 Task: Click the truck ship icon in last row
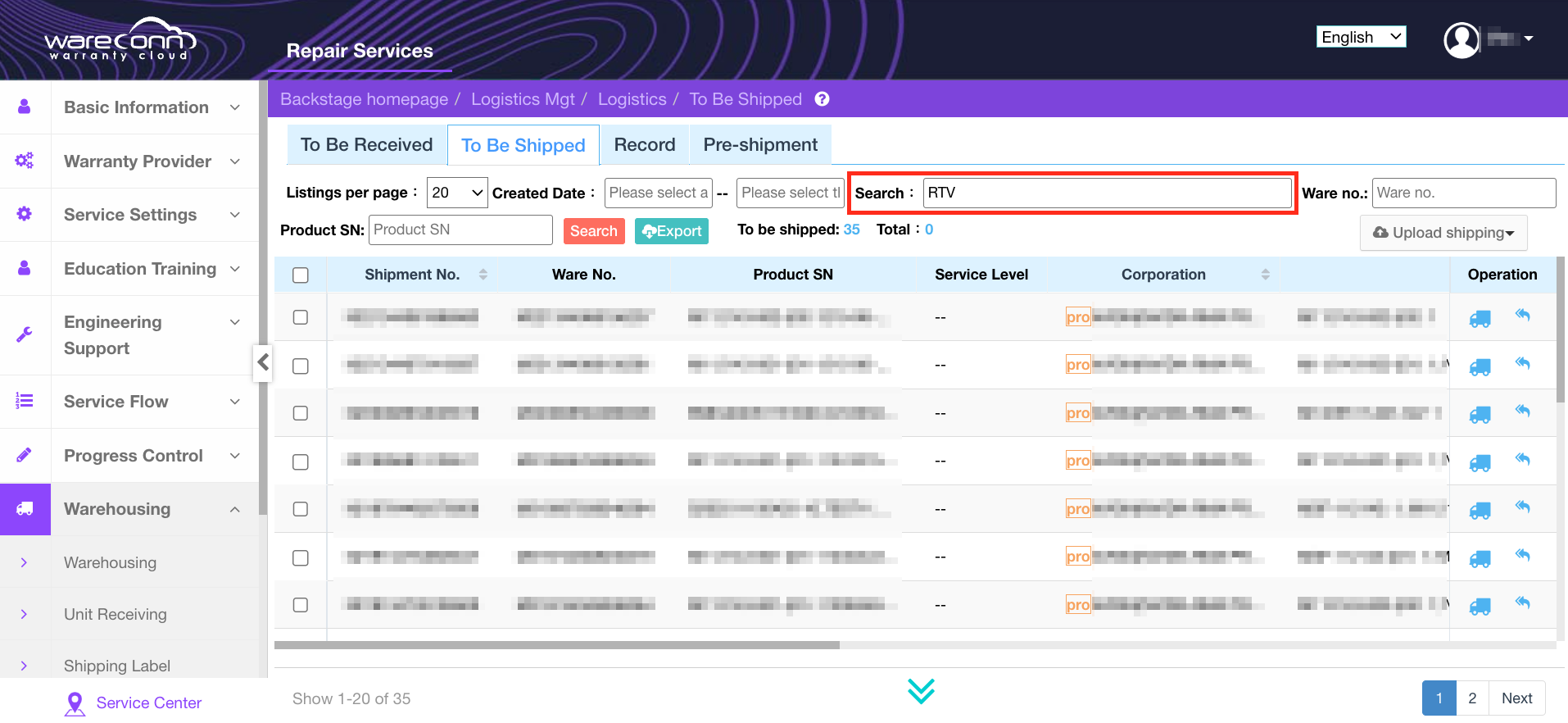click(1480, 607)
